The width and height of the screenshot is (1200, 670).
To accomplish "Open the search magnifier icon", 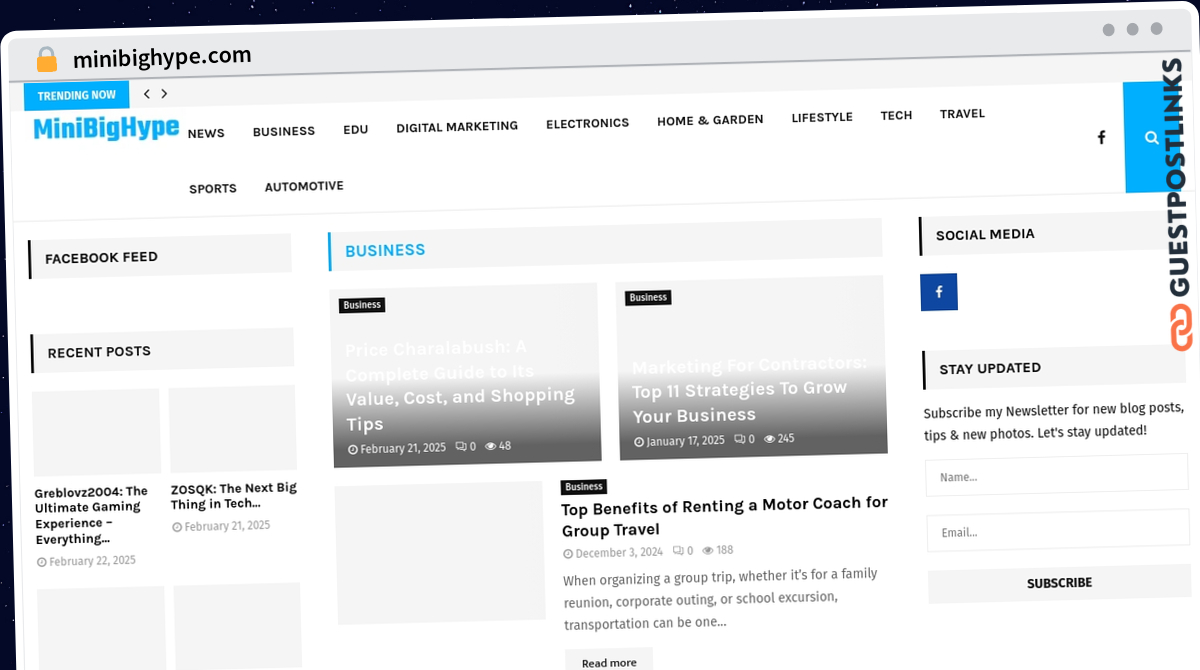I will tap(1152, 138).
